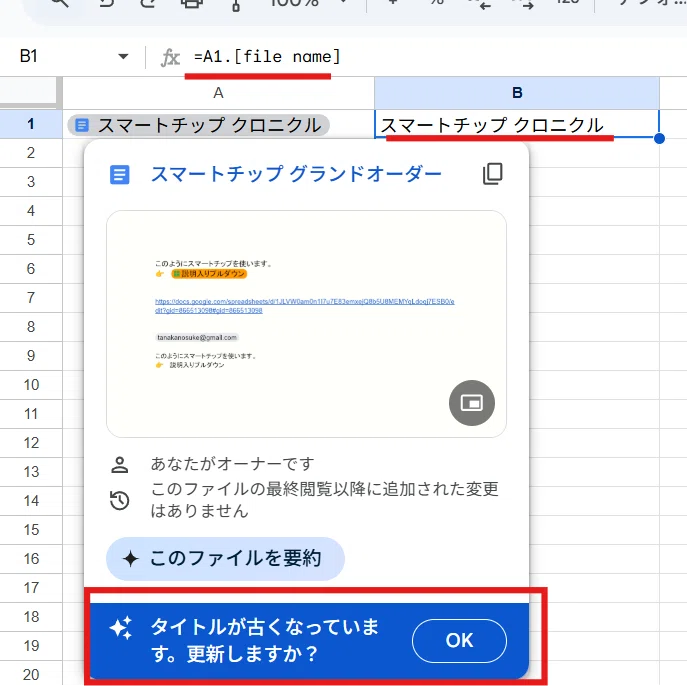Click the print icon in toolbar
Image resolution: width=687 pixels, height=686 pixels.
tap(192, 4)
